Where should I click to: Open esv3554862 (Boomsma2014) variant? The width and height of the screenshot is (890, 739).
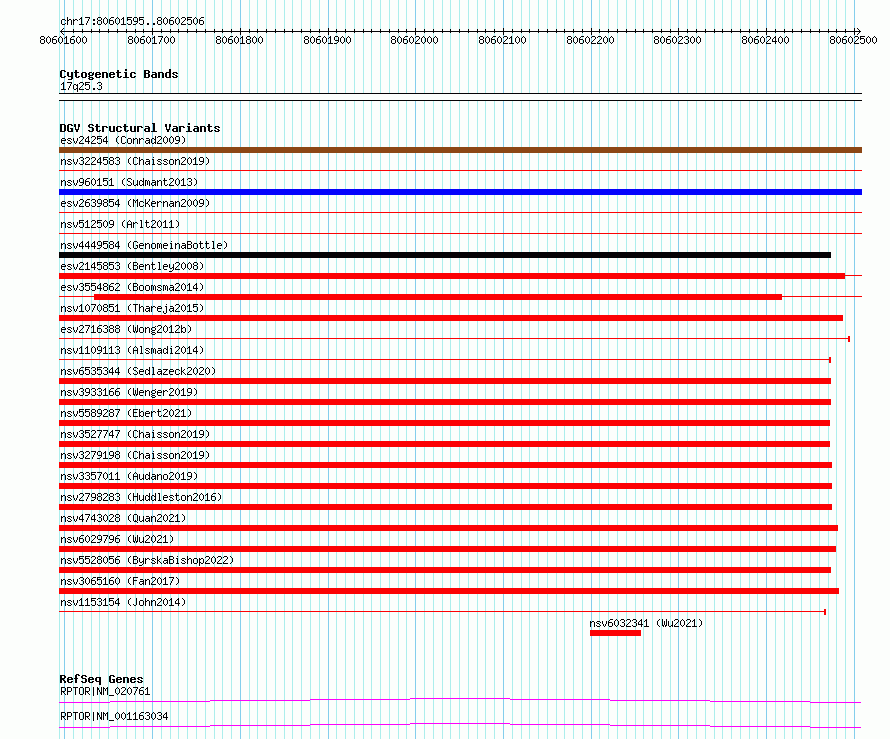[132, 287]
